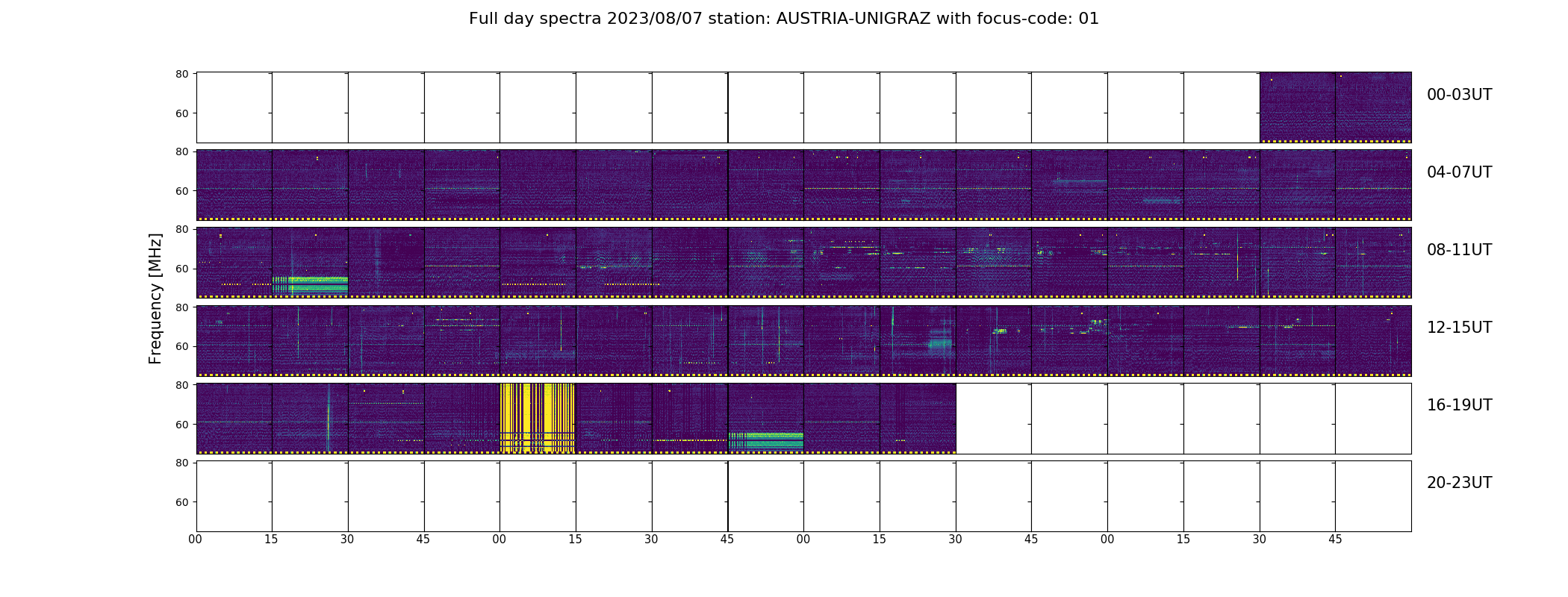Open the first spectrum panel of the 04-07UT row
This screenshot has width=1568, height=597.
pos(234,185)
